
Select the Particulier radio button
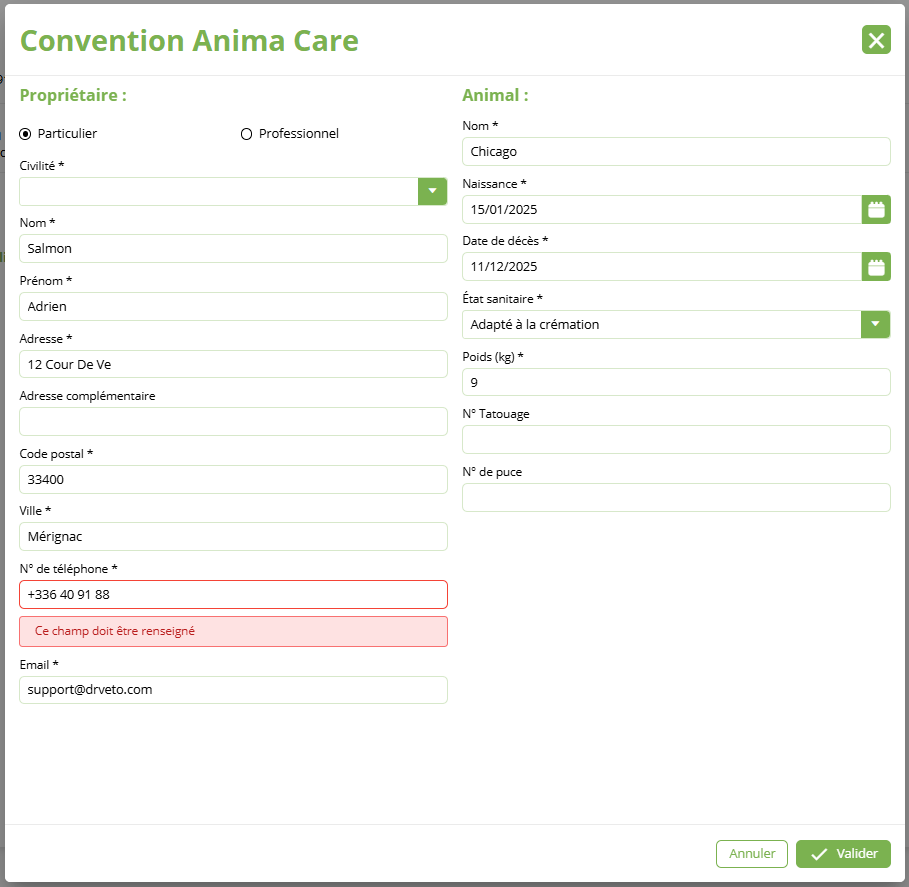pos(26,134)
